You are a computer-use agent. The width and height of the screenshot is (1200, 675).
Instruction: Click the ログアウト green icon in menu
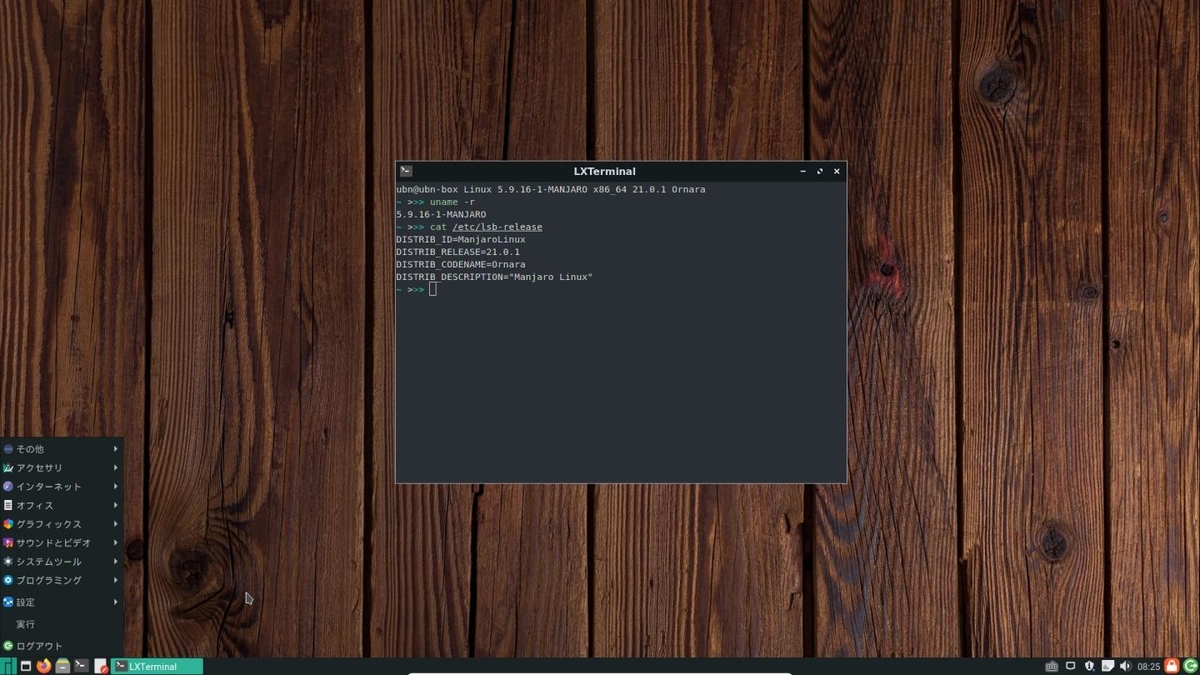(8, 646)
